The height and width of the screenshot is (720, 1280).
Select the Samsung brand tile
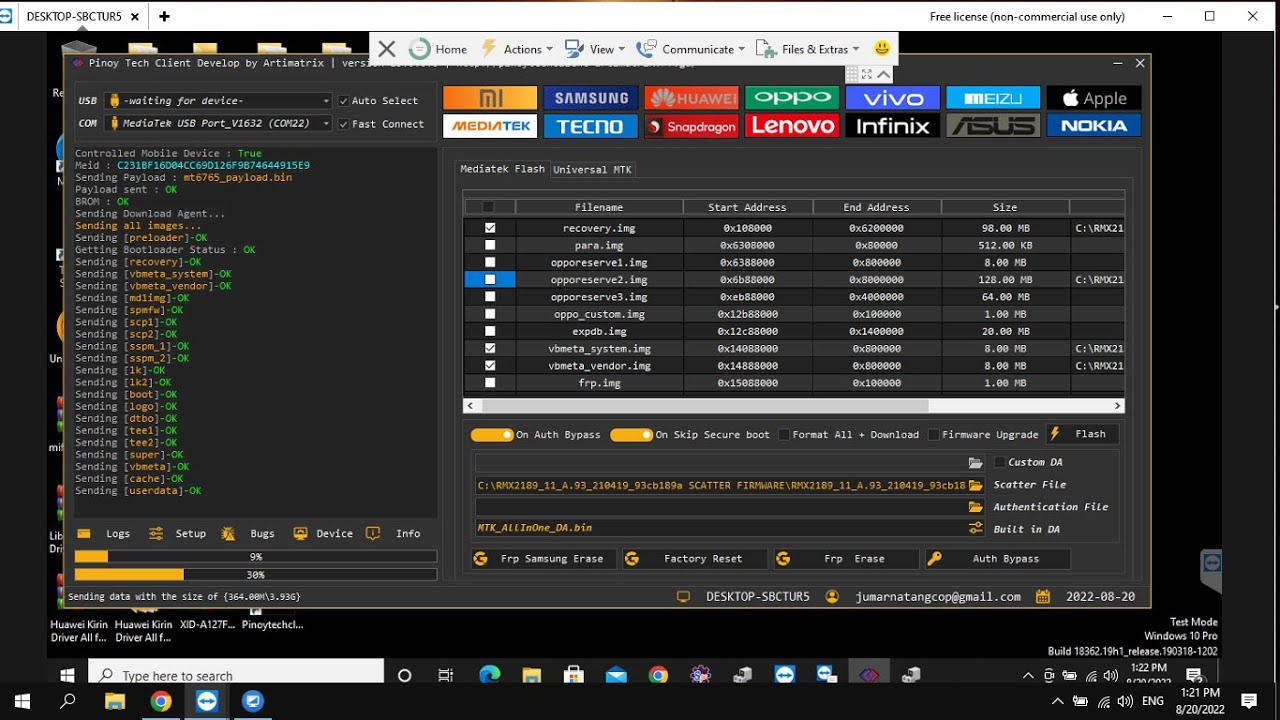point(591,98)
